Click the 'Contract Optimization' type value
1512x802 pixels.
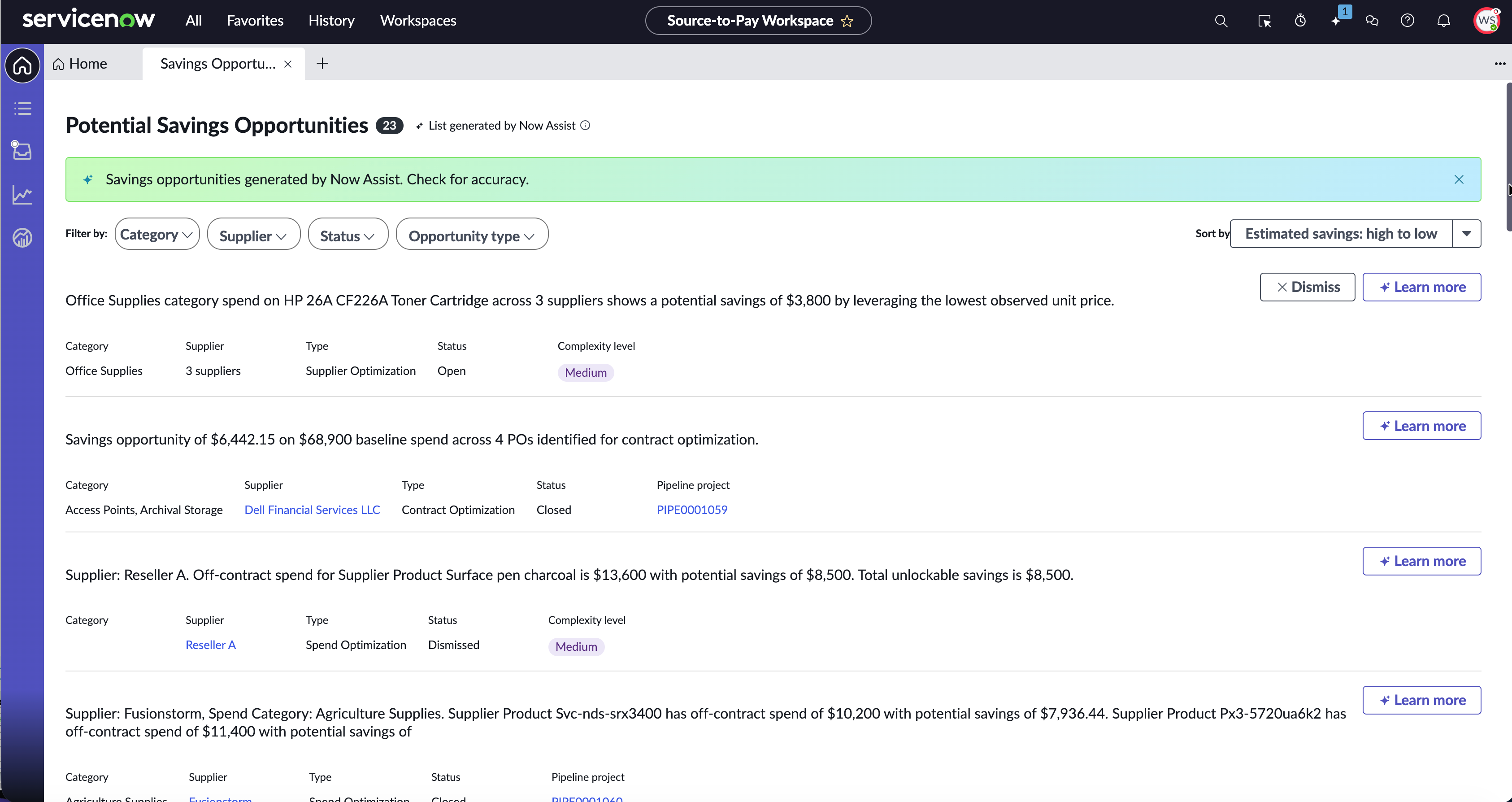(x=458, y=510)
